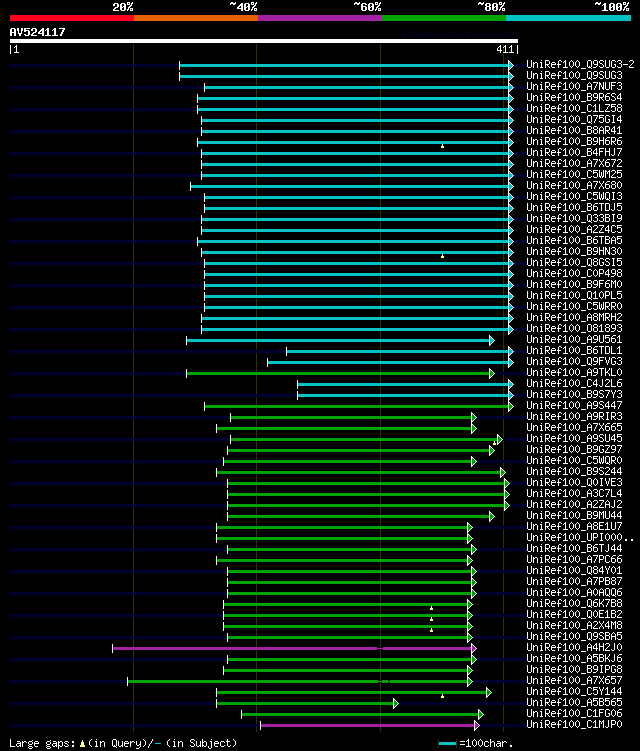
Task: Click UniRef100_C1MJP0 label
Action: point(574,725)
